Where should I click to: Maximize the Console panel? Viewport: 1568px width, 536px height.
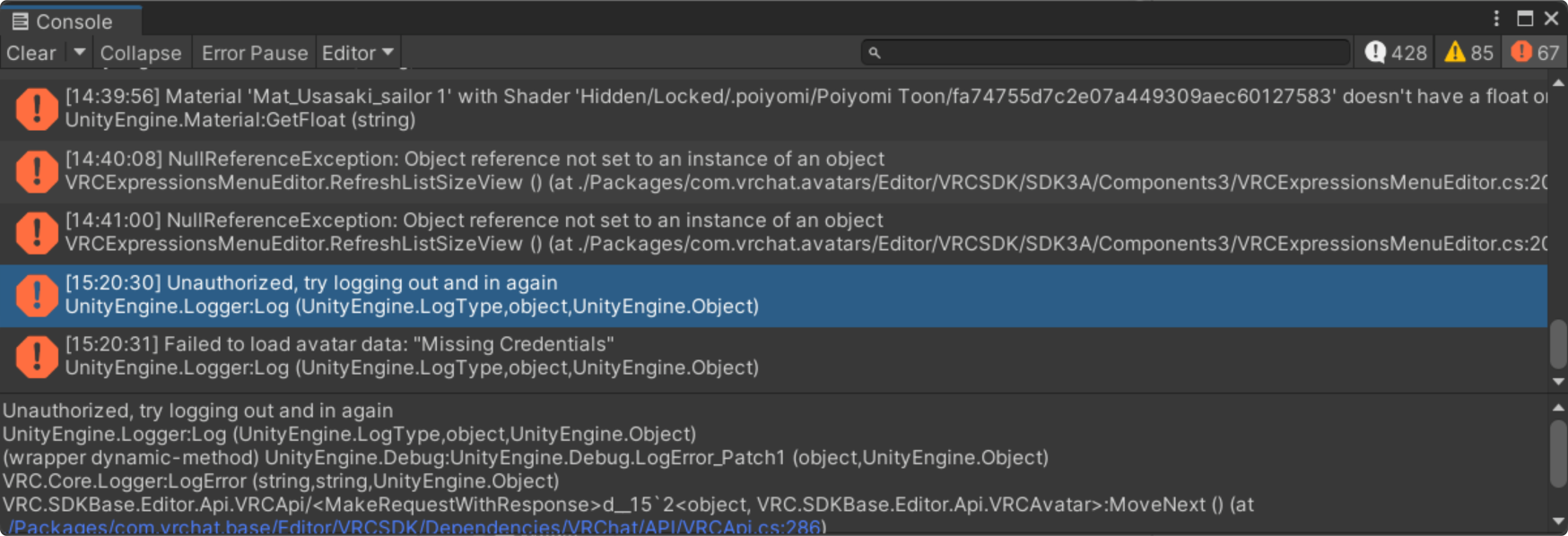[x=1525, y=19]
